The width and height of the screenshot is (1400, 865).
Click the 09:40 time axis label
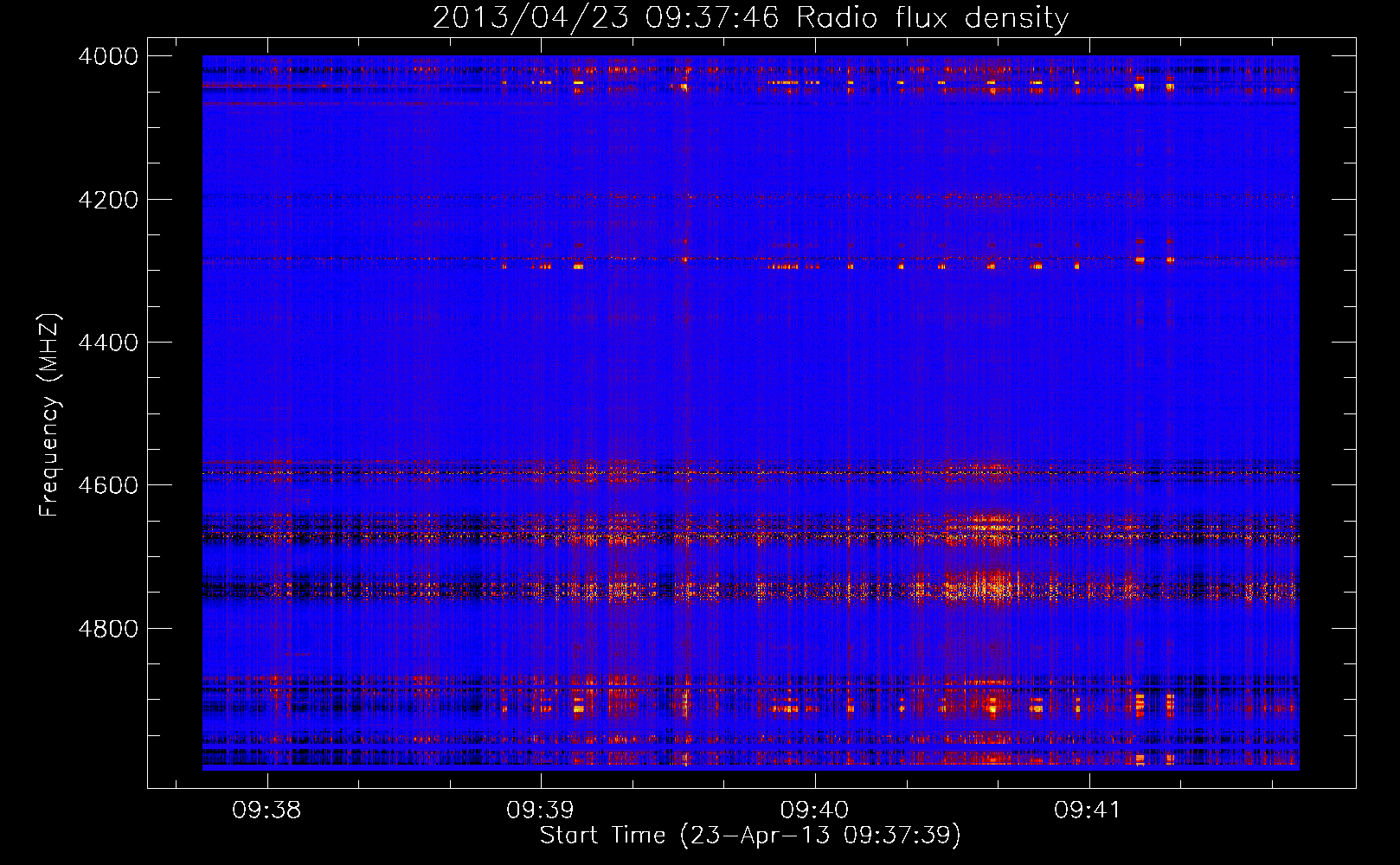click(814, 811)
